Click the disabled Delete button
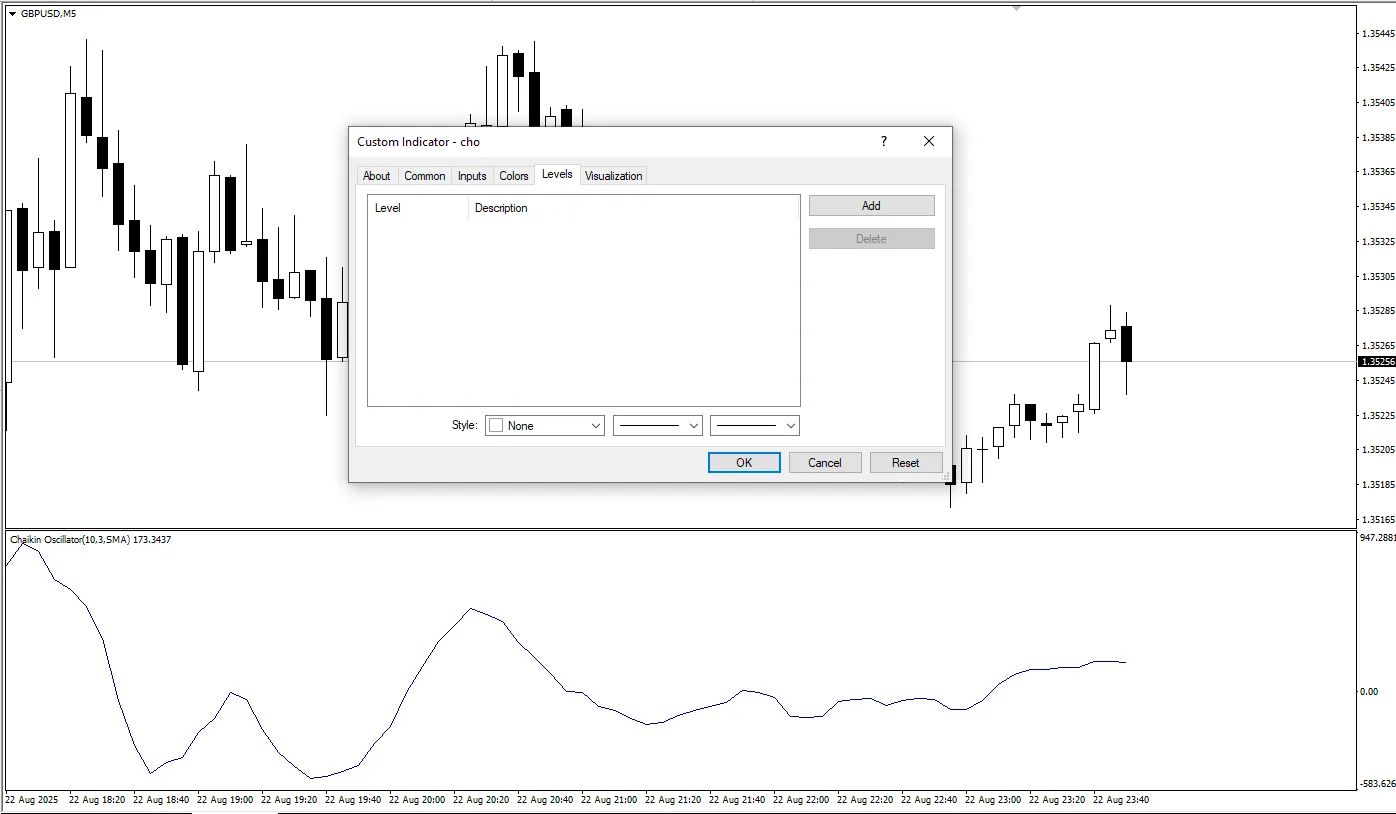Image resolution: width=1396 pixels, height=814 pixels. (x=871, y=239)
